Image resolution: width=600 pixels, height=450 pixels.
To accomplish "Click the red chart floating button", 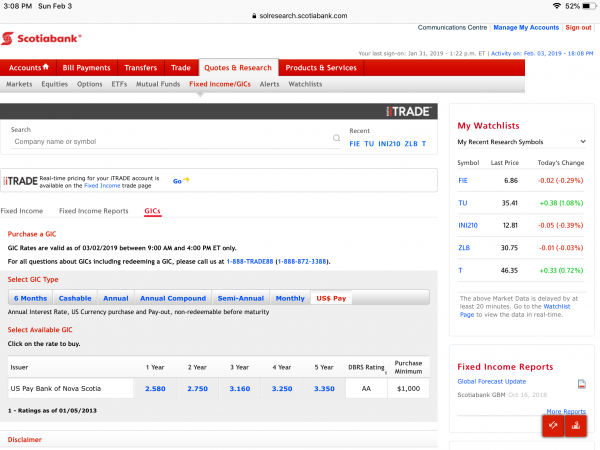I will click(x=577, y=425).
